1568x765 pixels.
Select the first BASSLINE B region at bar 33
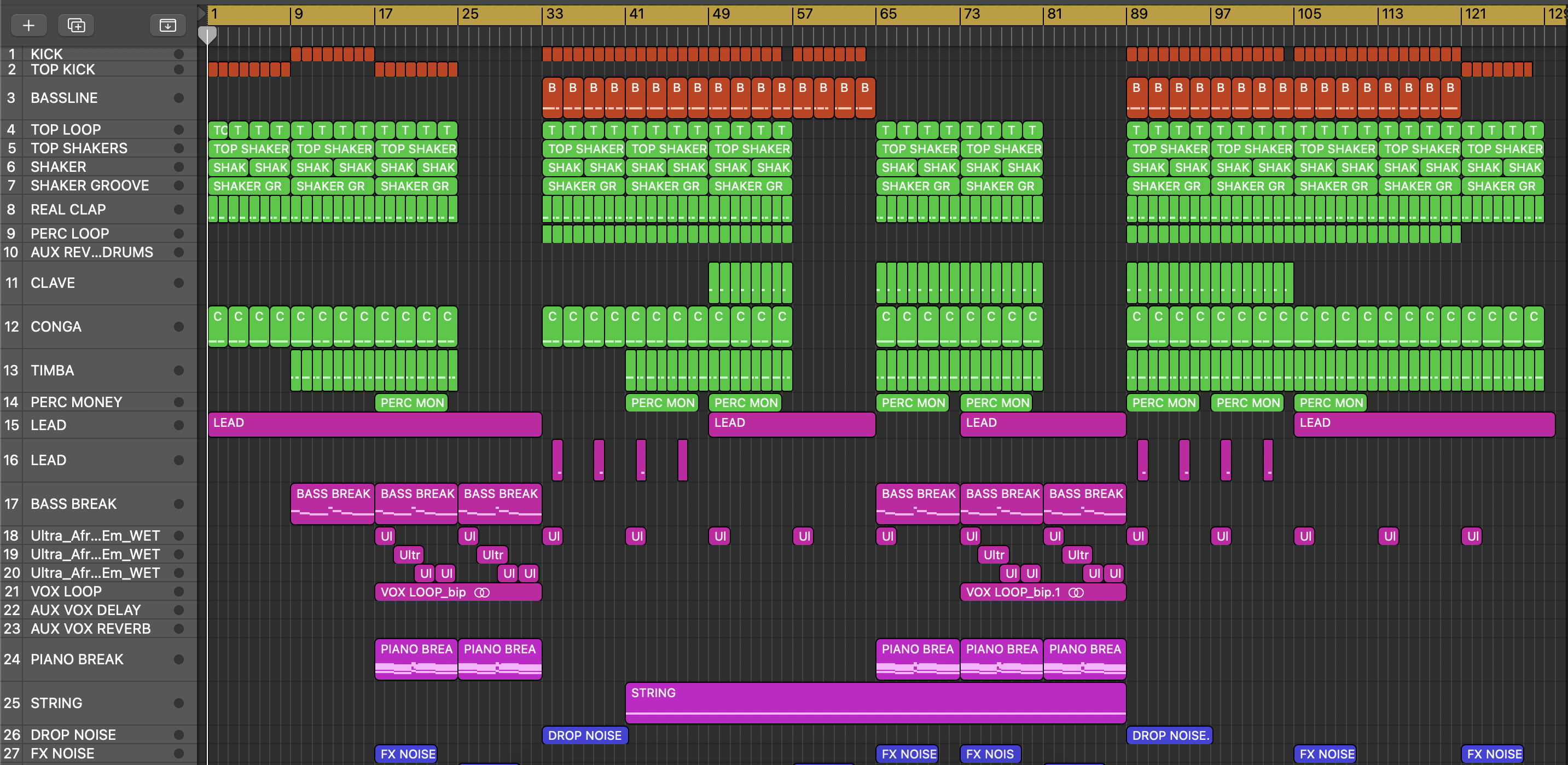click(552, 97)
